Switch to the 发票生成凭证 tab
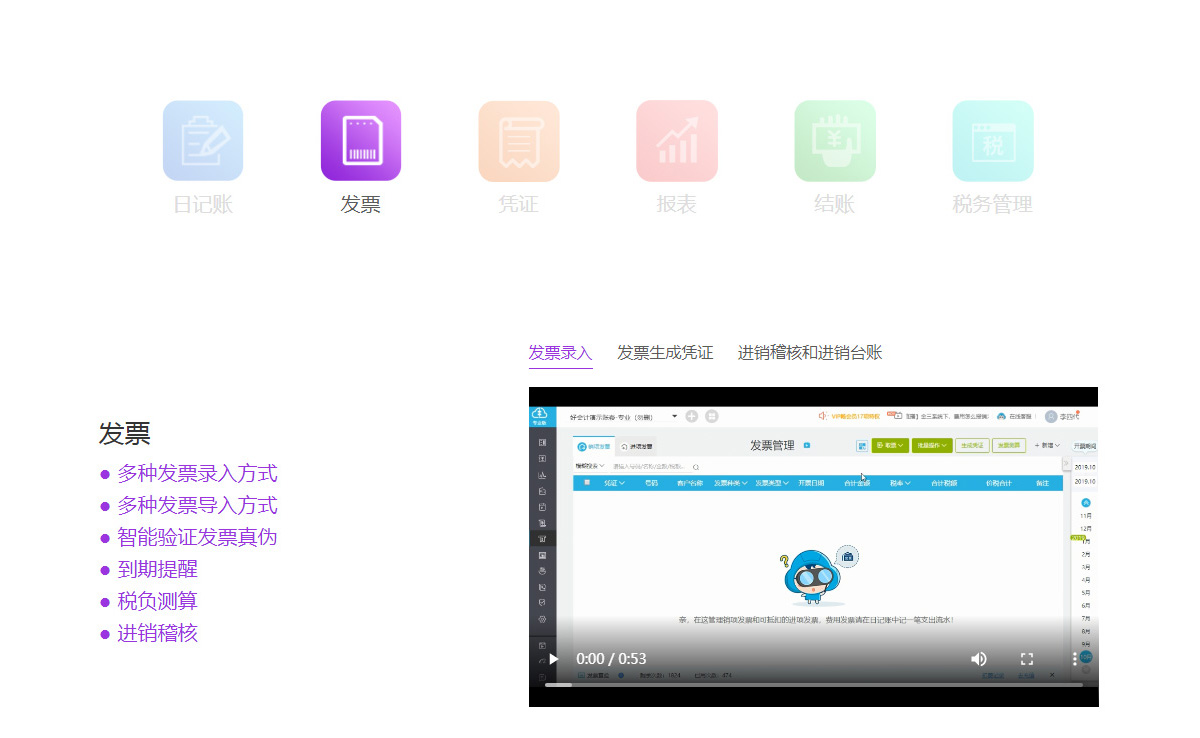Image resolution: width=1200 pixels, height=738 pixels. click(x=665, y=352)
